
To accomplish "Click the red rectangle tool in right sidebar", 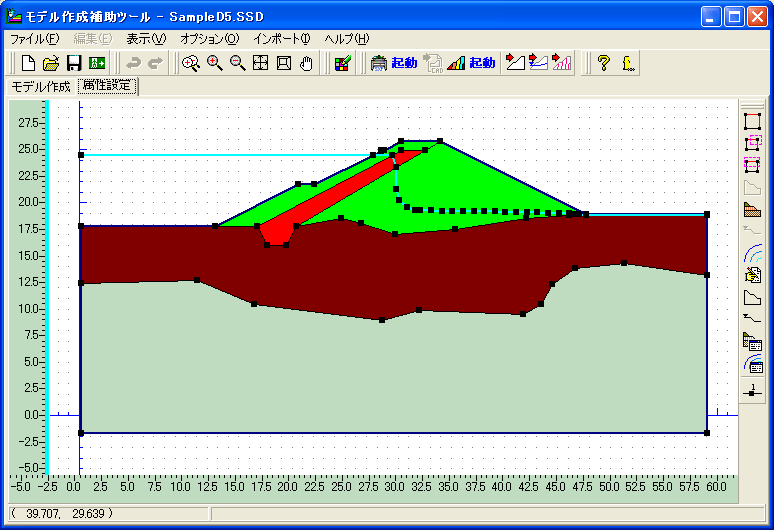I will (752, 121).
